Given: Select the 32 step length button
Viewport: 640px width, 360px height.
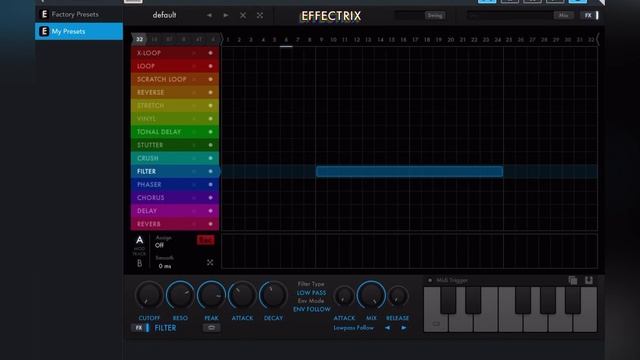Looking at the screenshot, I should [x=140, y=39].
